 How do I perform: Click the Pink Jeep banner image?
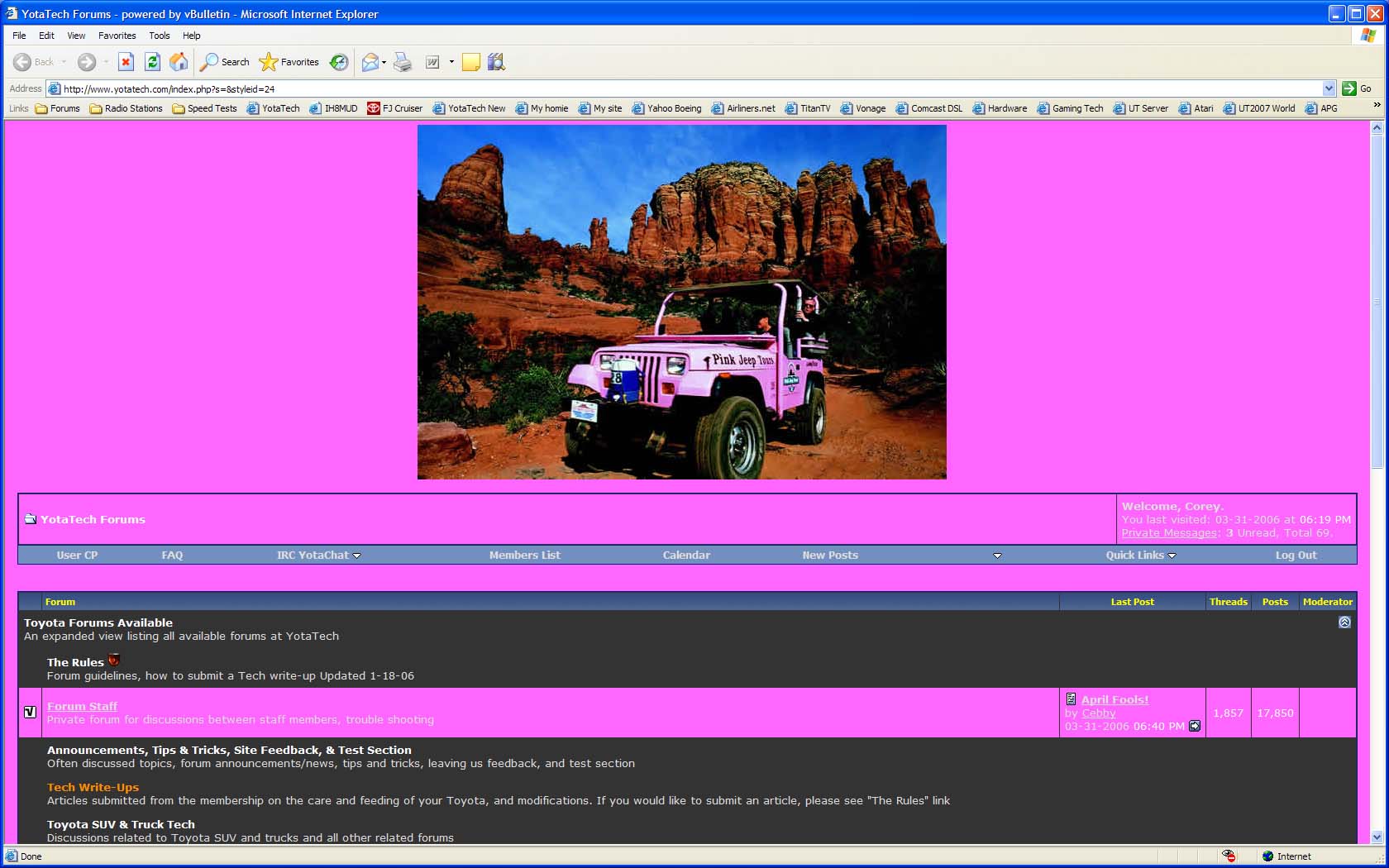(x=682, y=302)
